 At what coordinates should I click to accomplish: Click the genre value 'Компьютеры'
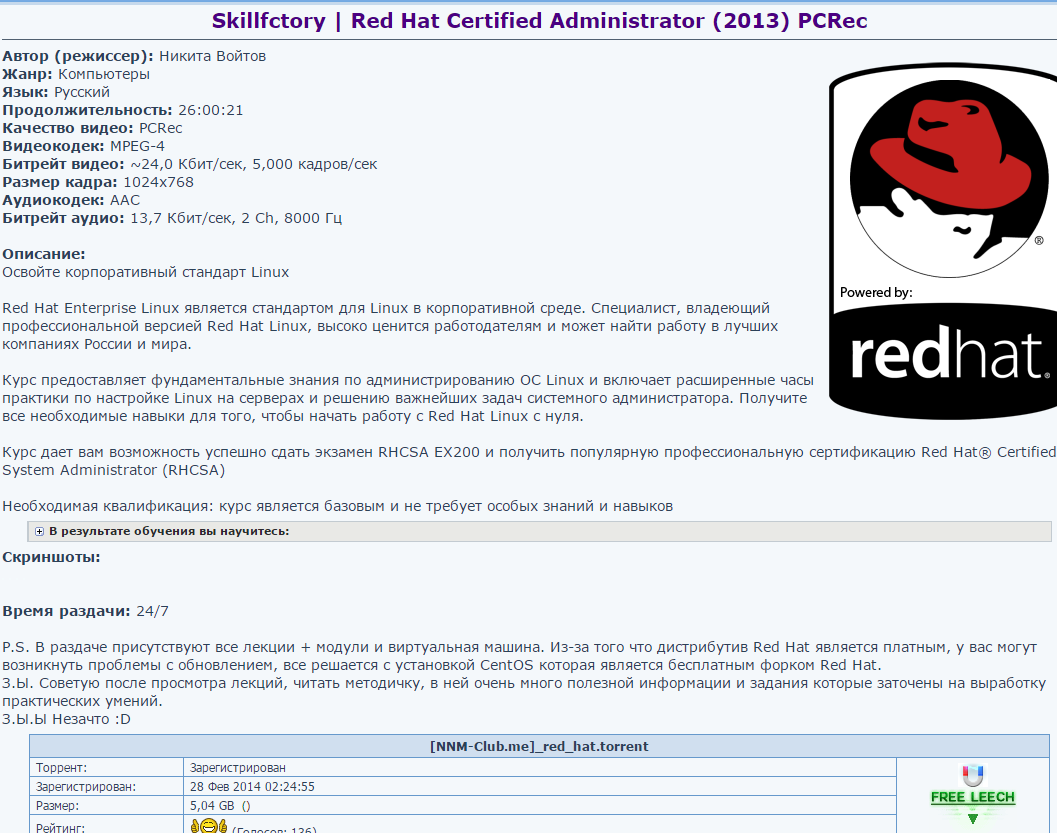[104, 74]
